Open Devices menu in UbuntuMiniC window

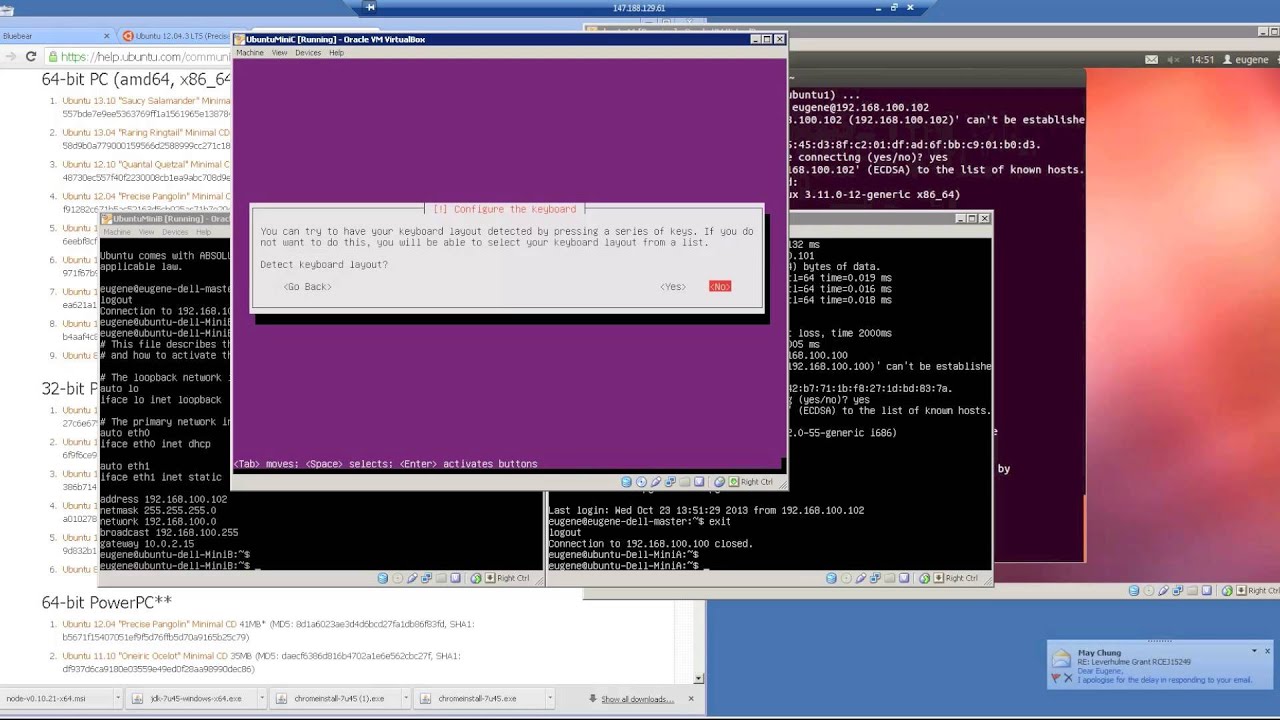coord(308,53)
